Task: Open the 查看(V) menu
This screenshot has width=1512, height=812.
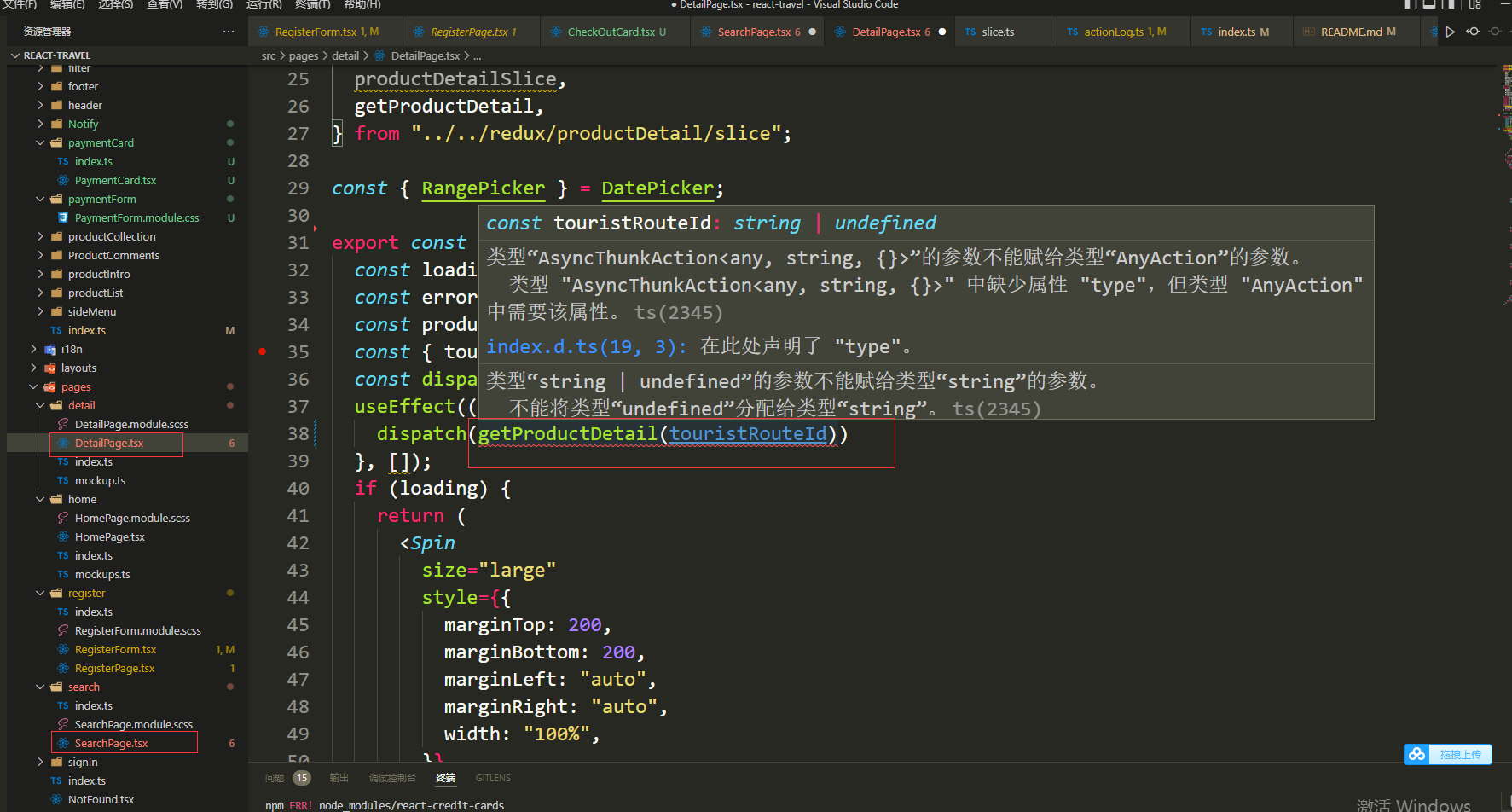Action: [x=165, y=4]
